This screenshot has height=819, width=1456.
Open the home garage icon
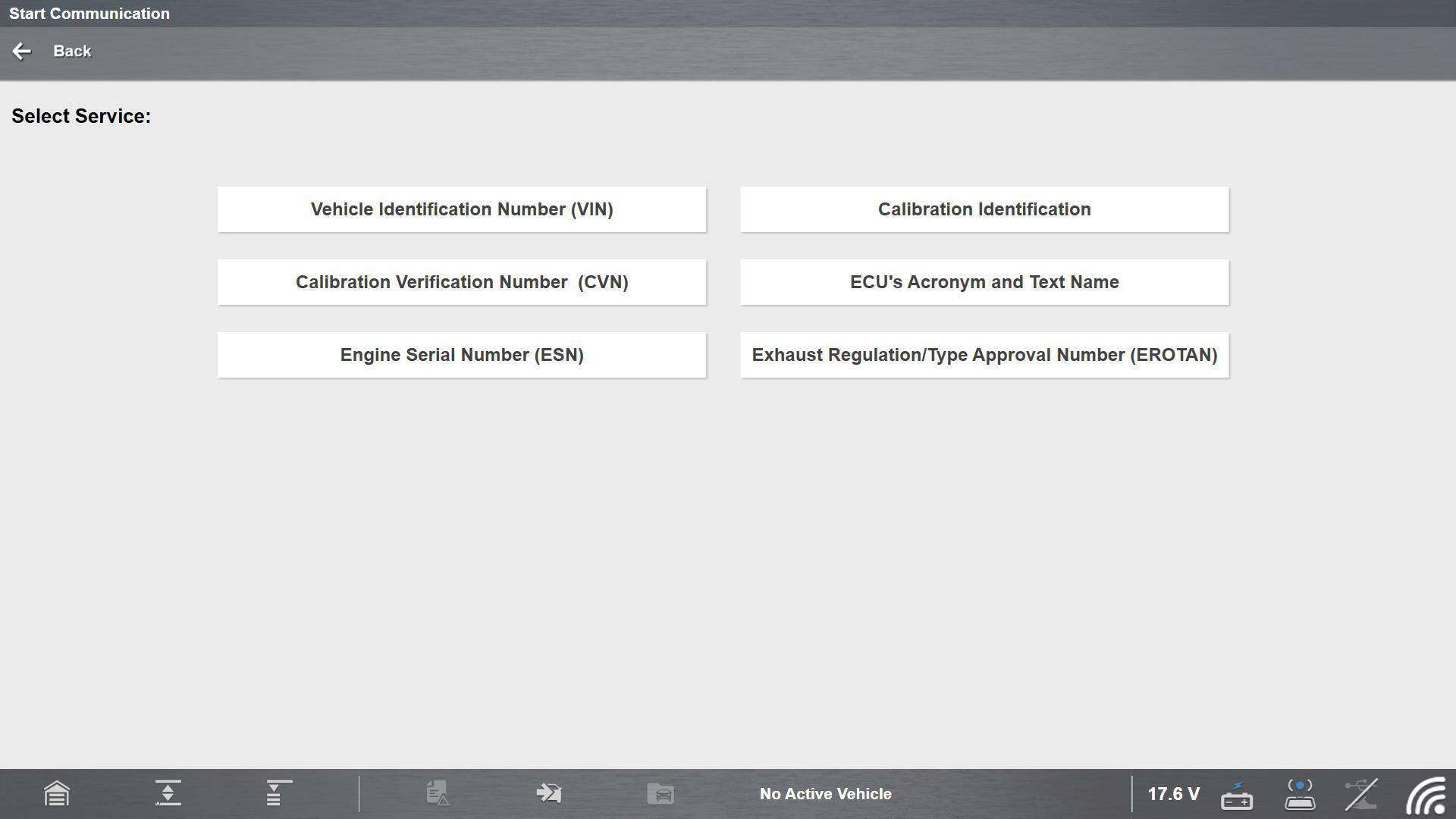(57, 794)
